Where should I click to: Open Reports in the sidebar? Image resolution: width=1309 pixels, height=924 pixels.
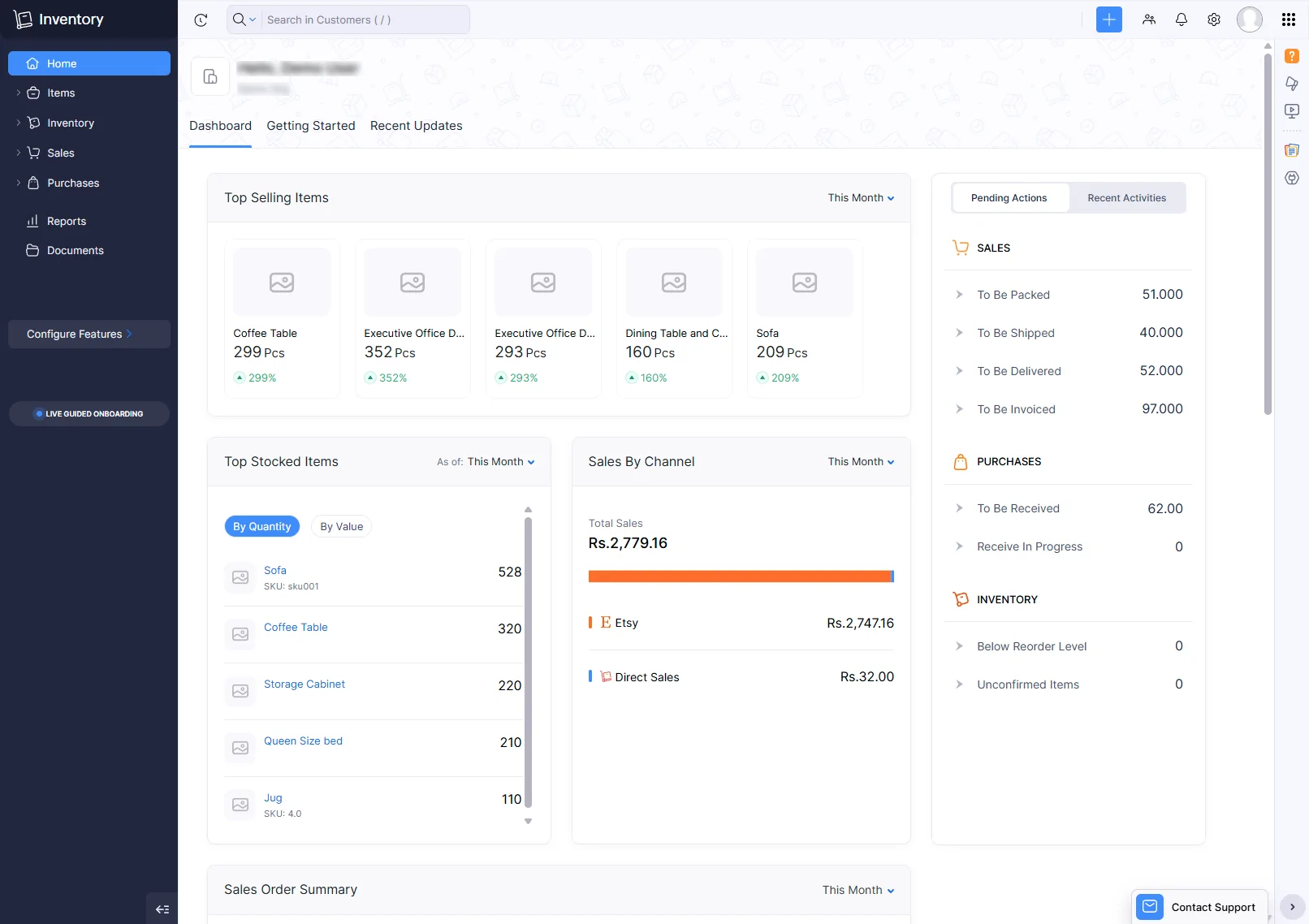[x=67, y=221]
